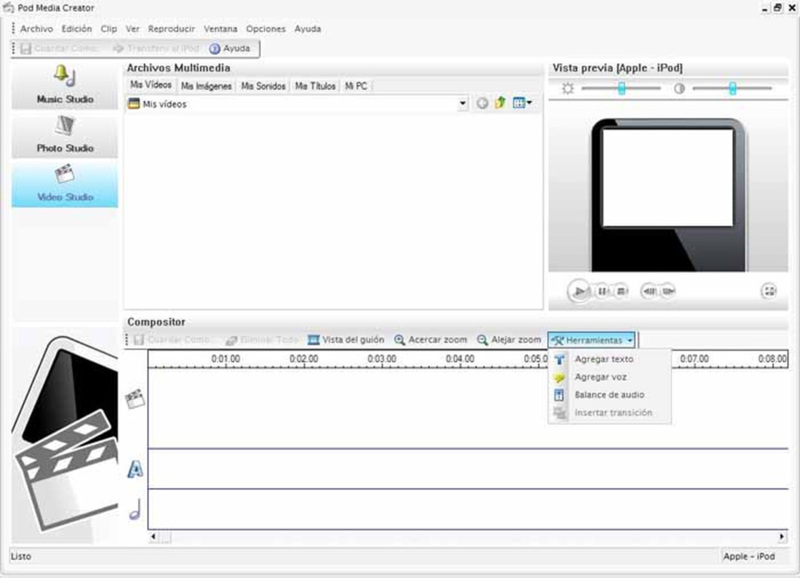
Task: Click Compositor Guardar Como button
Action: tap(173, 340)
